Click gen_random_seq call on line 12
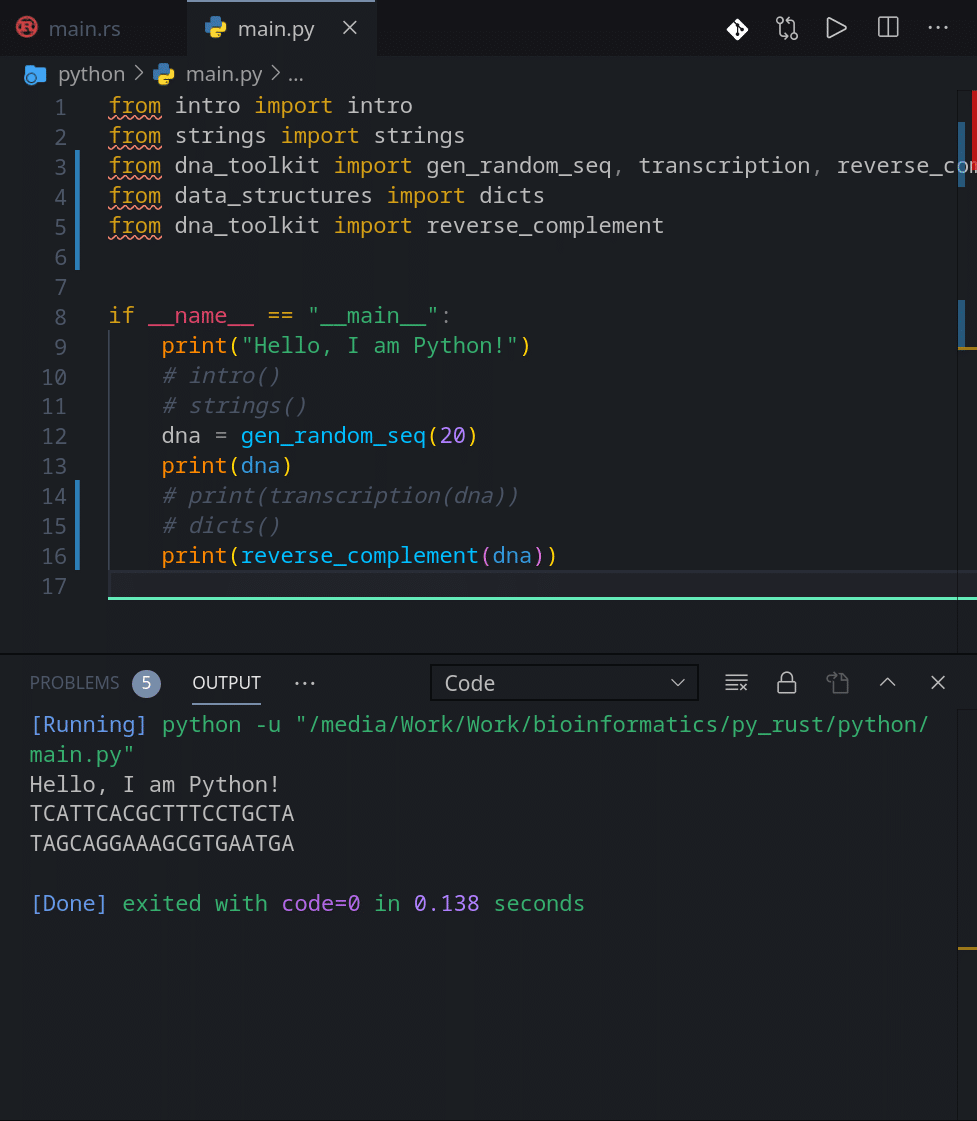Screen dimensions: 977x1121 click(333, 435)
